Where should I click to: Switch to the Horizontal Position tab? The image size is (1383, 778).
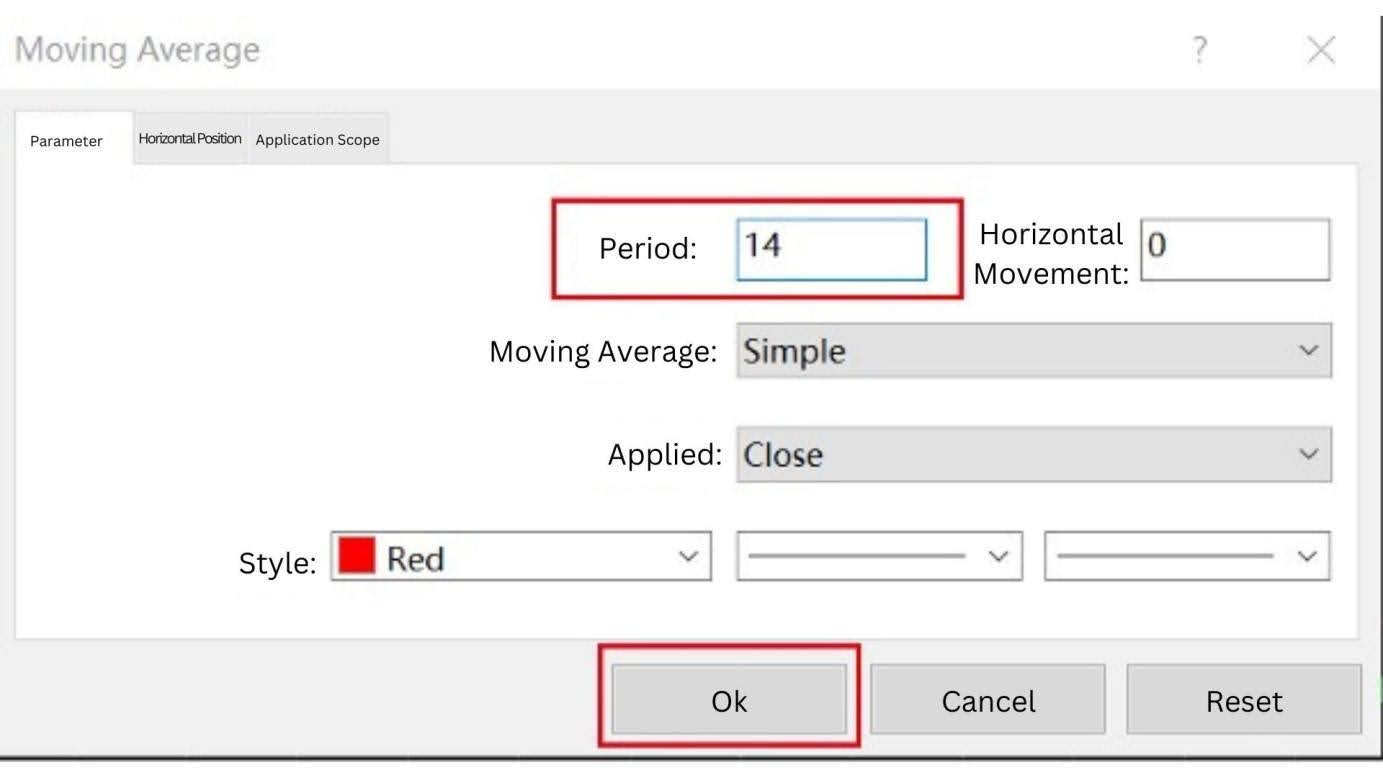(x=189, y=138)
